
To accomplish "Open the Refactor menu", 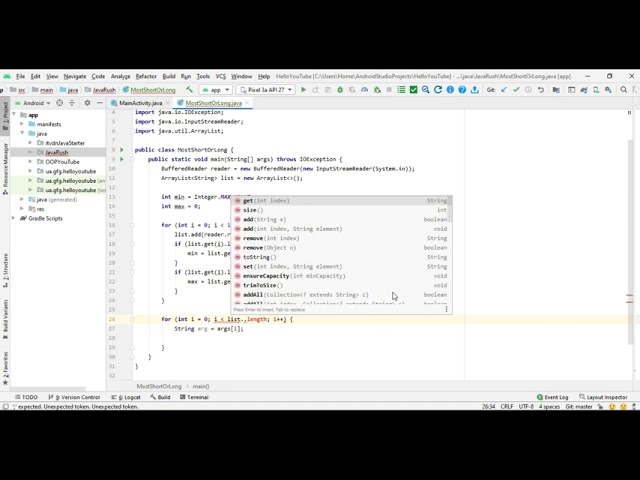I will pos(146,76).
